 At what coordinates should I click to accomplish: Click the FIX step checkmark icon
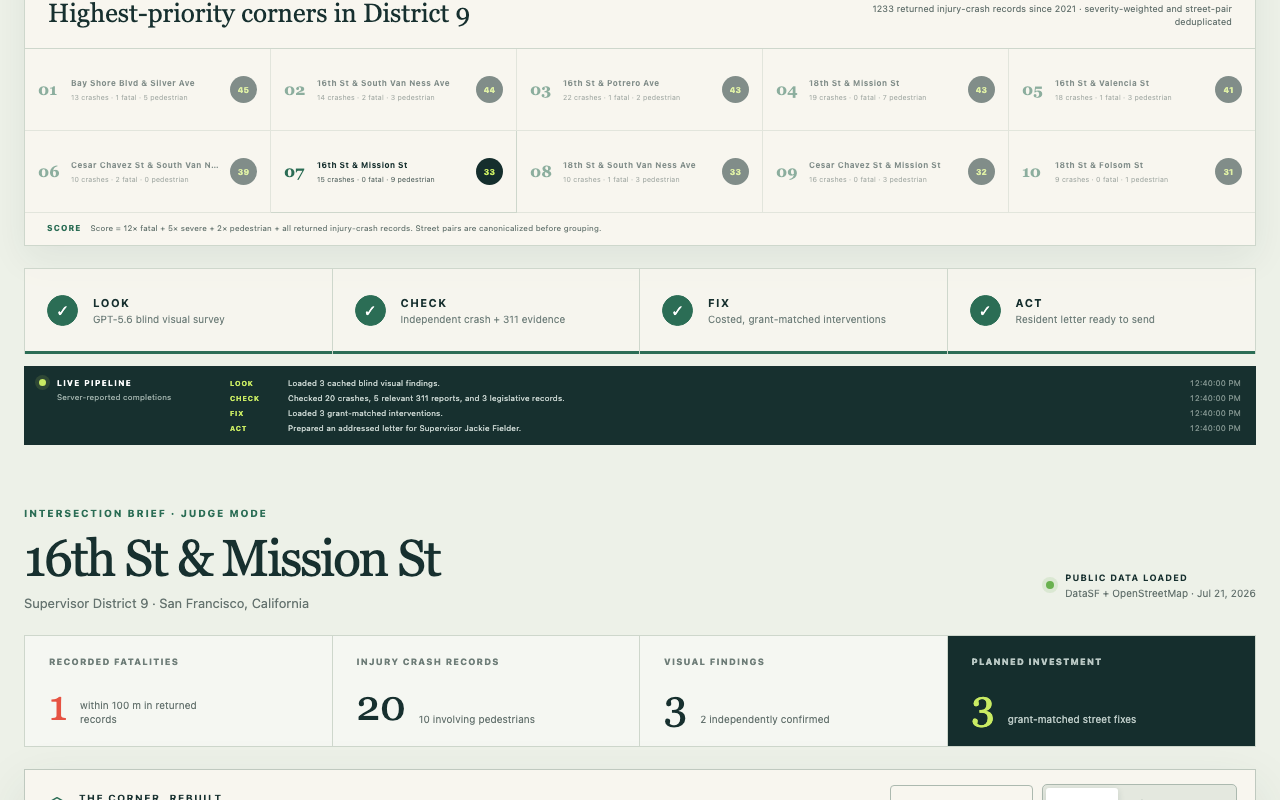(x=677, y=311)
